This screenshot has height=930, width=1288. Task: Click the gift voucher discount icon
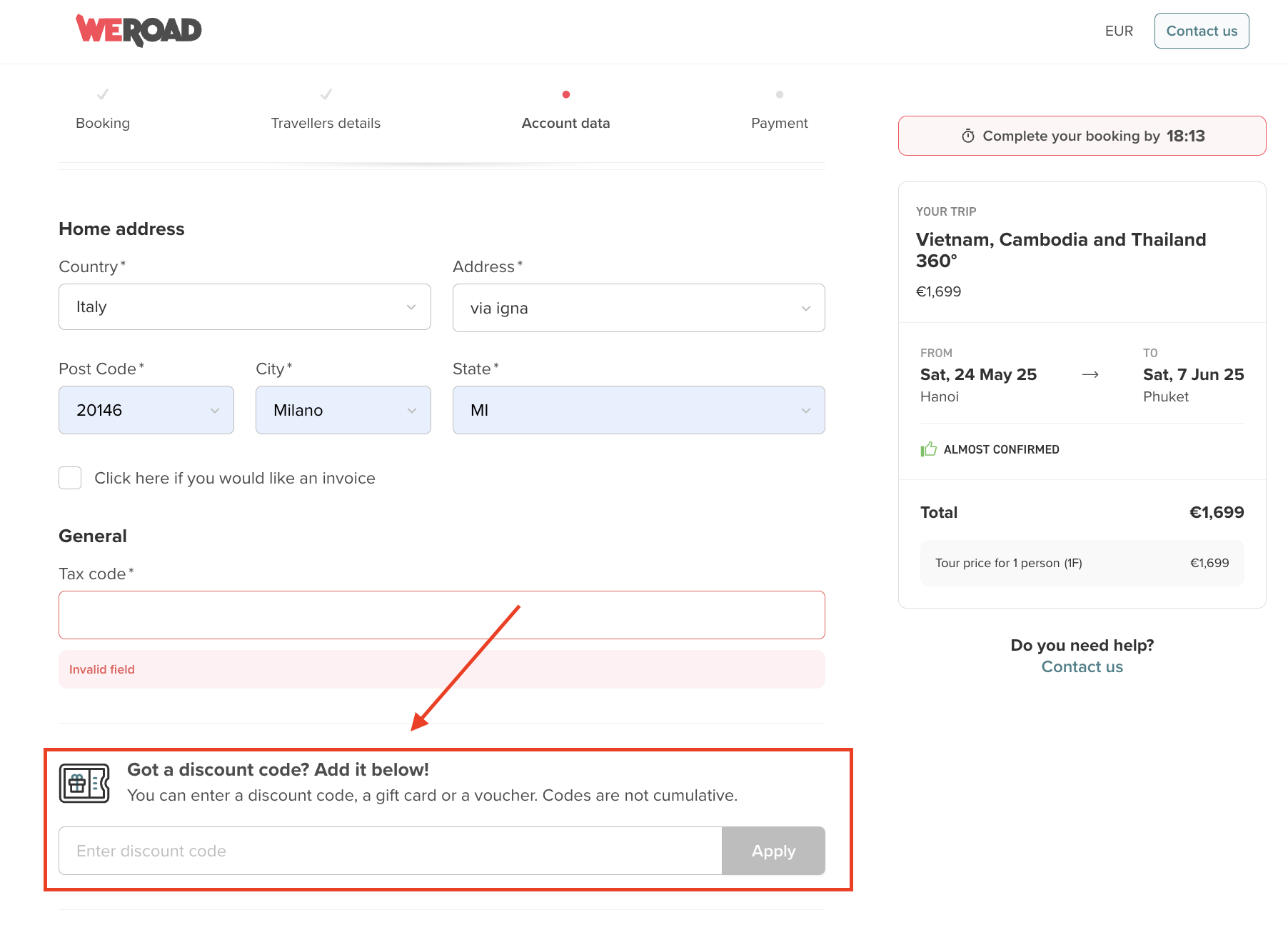click(84, 784)
